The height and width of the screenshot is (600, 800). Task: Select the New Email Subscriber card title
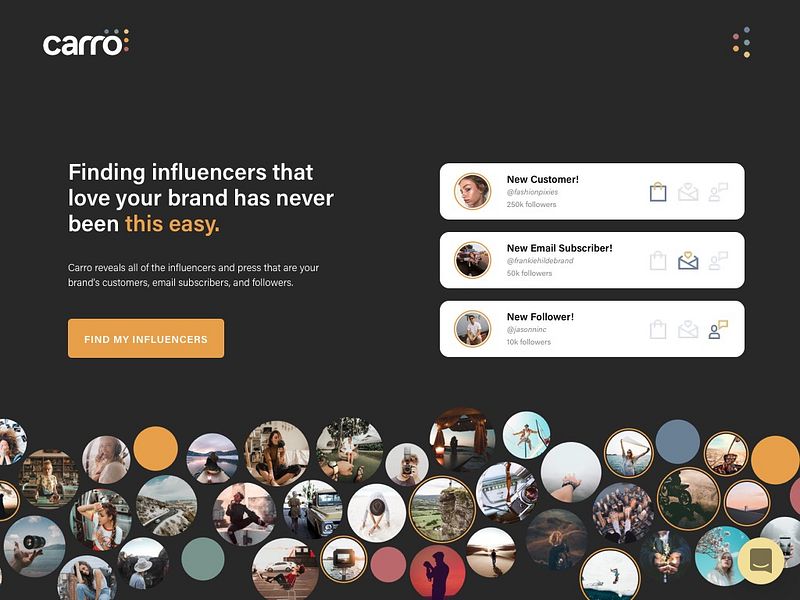[559, 248]
